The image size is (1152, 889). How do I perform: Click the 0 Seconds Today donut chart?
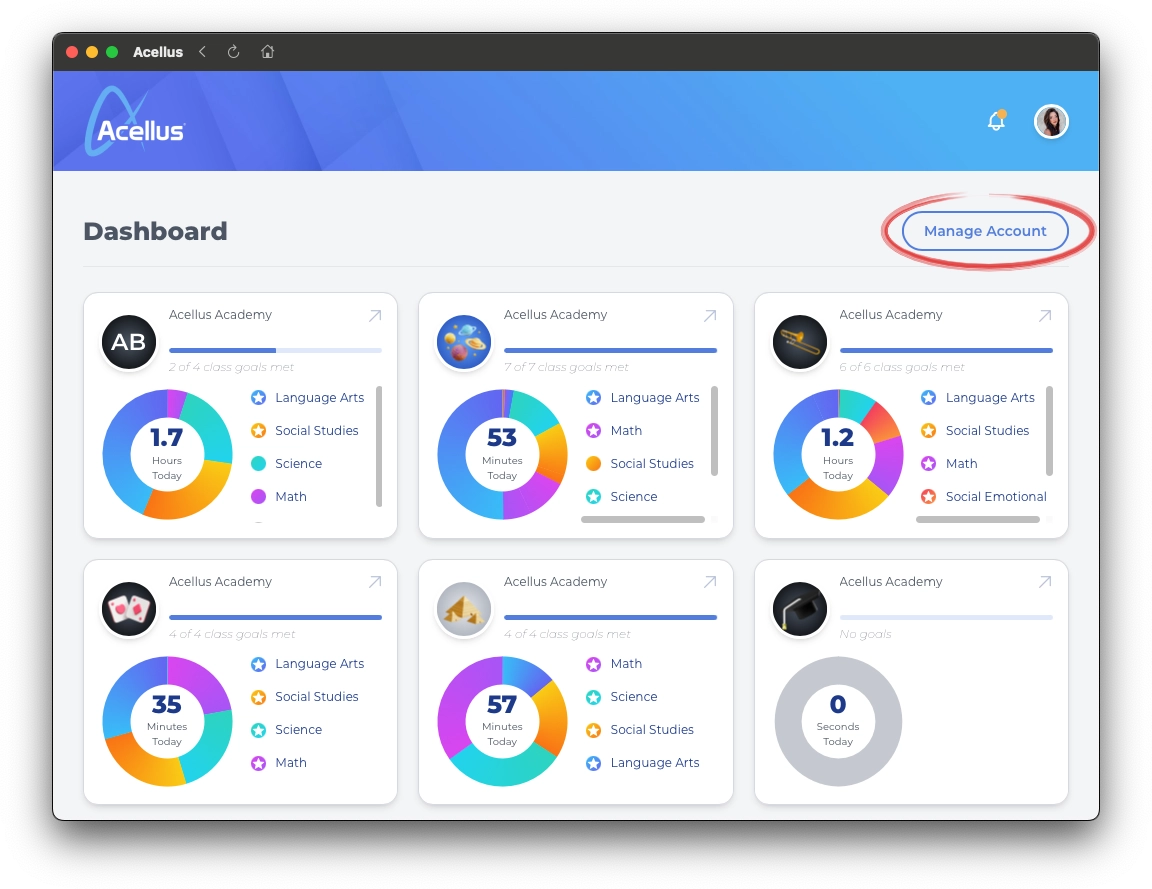pyautogui.click(x=838, y=721)
